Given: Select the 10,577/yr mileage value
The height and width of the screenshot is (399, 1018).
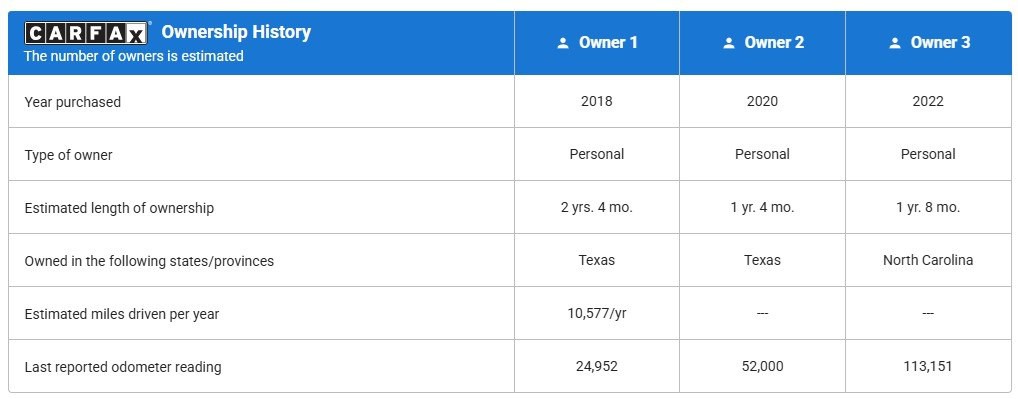Looking at the screenshot, I should 597,314.
